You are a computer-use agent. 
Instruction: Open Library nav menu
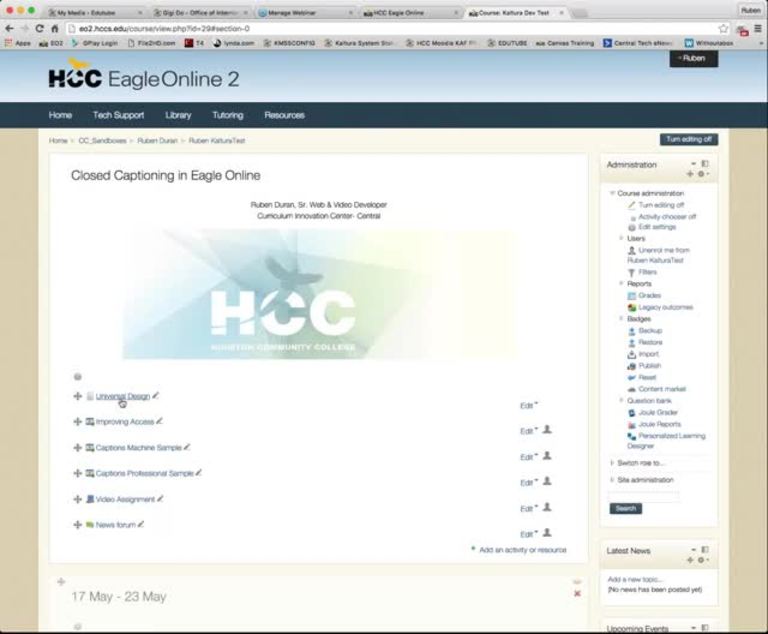(x=178, y=115)
